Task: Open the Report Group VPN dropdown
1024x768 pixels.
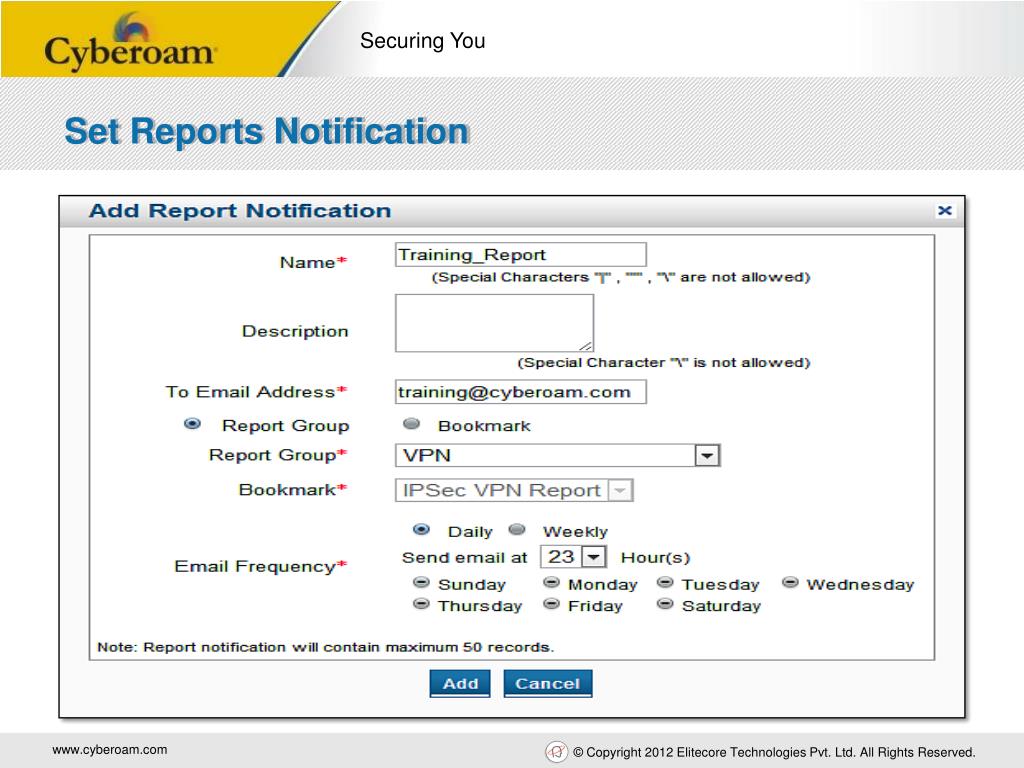Action: [x=557, y=455]
